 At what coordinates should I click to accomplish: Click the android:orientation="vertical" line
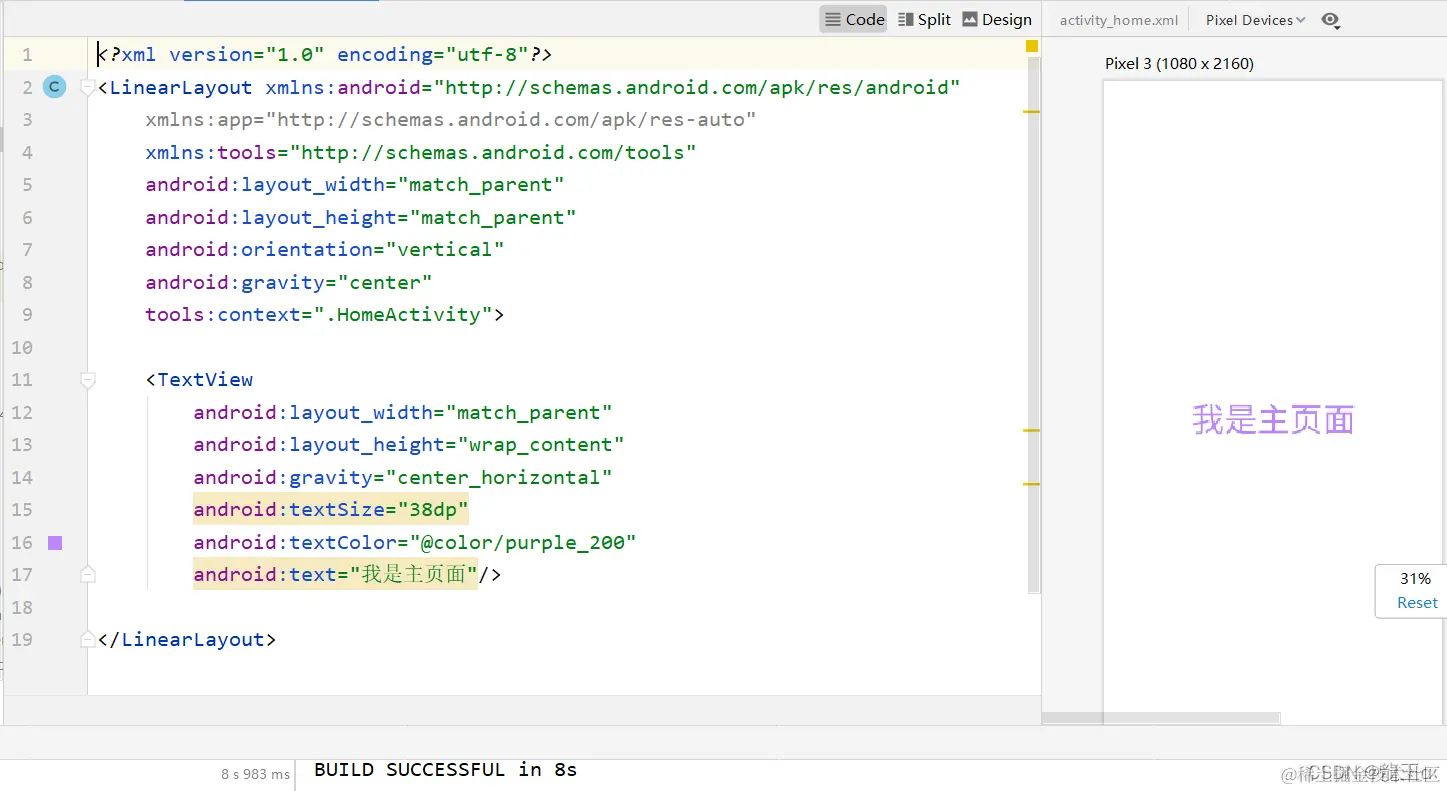[x=325, y=249]
